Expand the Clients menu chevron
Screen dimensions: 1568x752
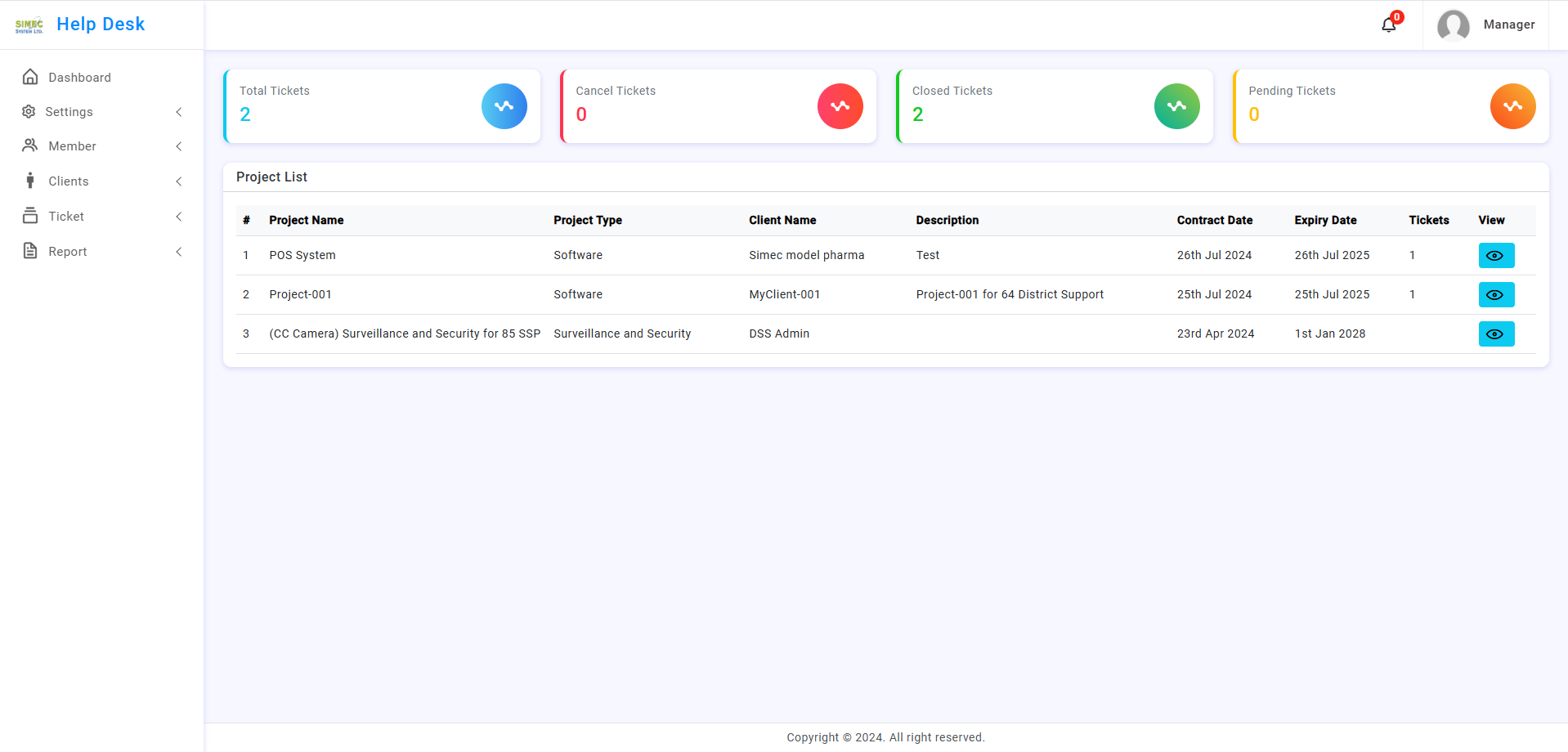pyautogui.click(x=178, y=181)
